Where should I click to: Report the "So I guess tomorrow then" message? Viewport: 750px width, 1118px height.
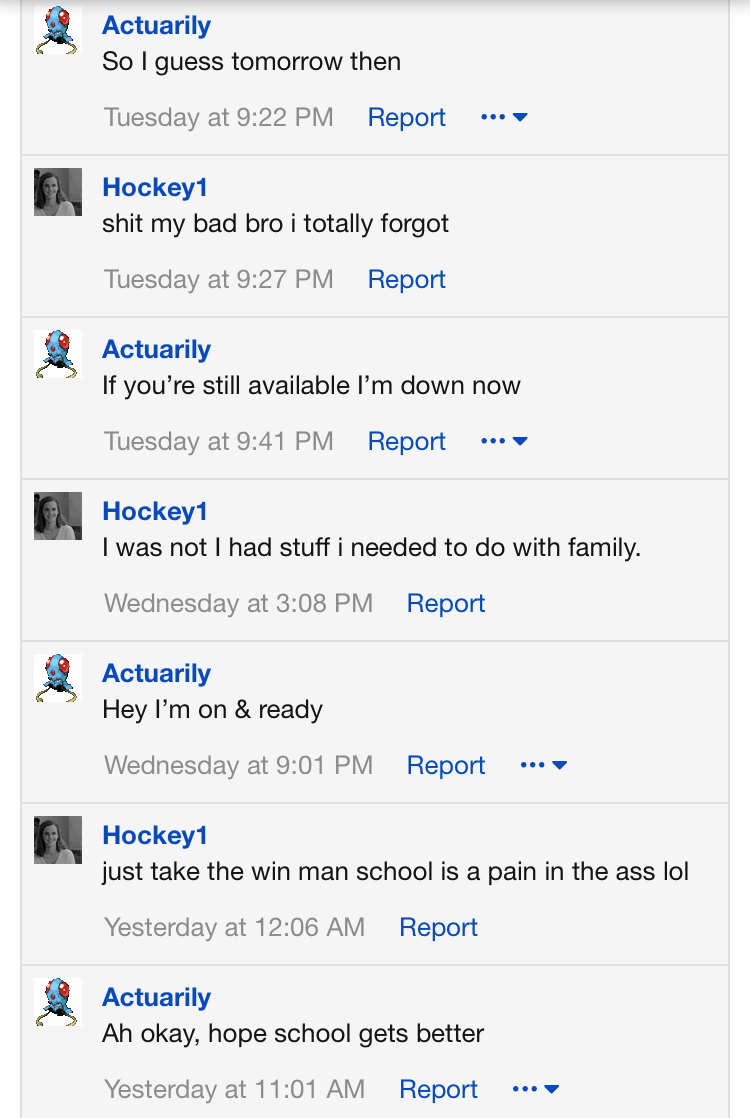coord(406,117)
